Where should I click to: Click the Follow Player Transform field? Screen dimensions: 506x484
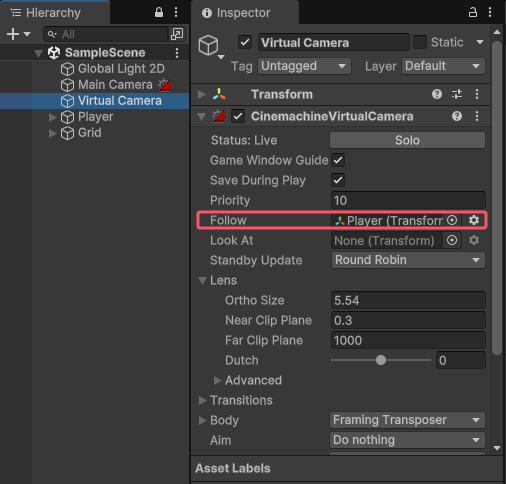coord(389,220)
